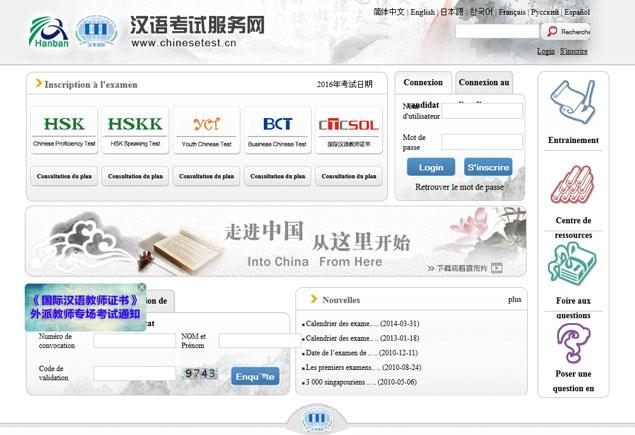This screenshot has height=435, width=635.
Task: Open 3 000 singapouriens news item
Action: pos(359,382)
